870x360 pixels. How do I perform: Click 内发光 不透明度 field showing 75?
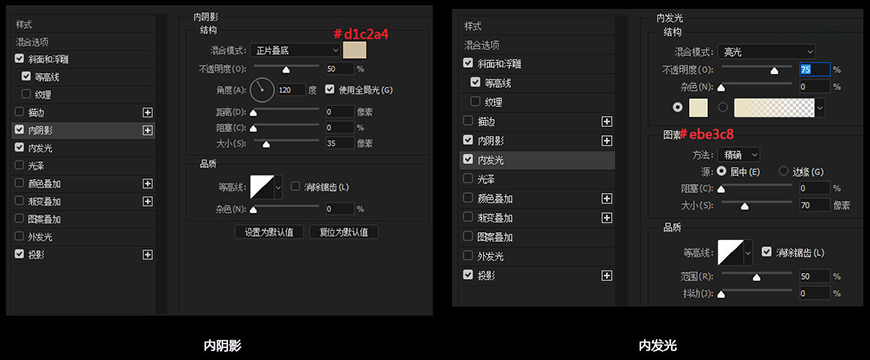click(815, 70)
